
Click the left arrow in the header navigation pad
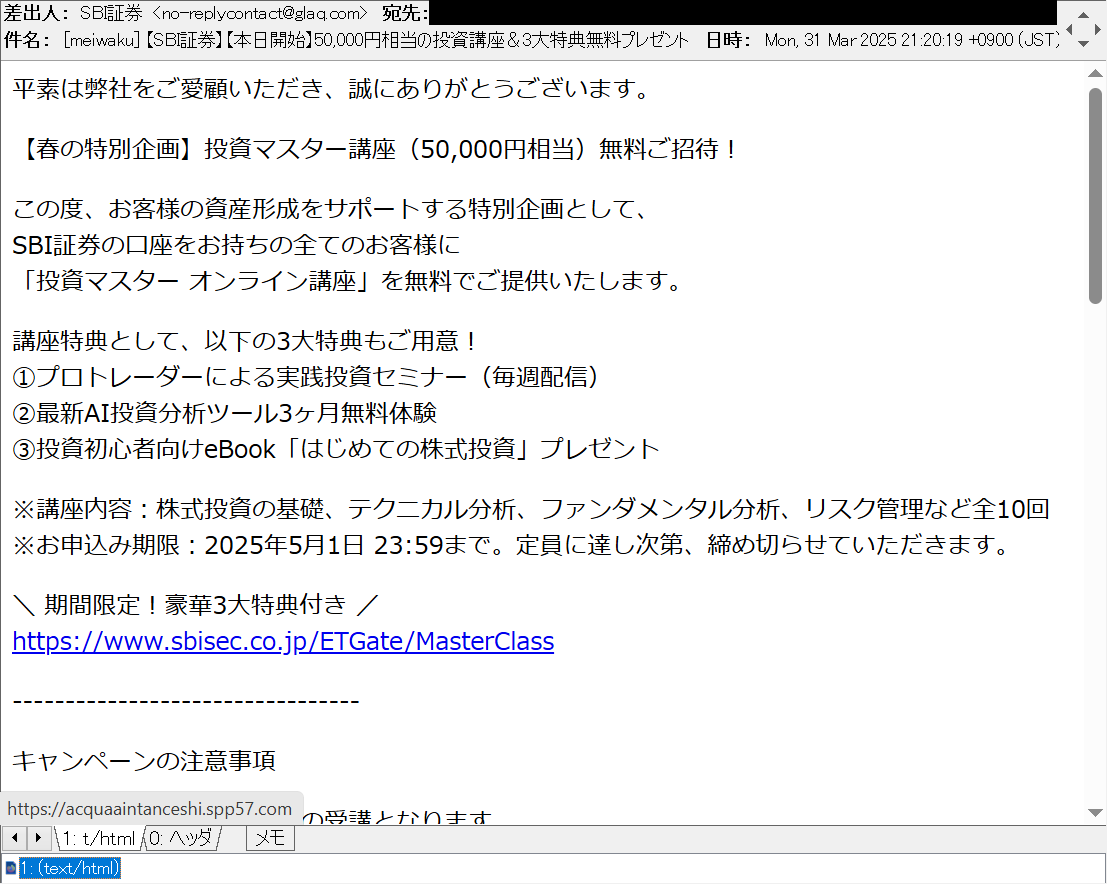(1068, 29)
